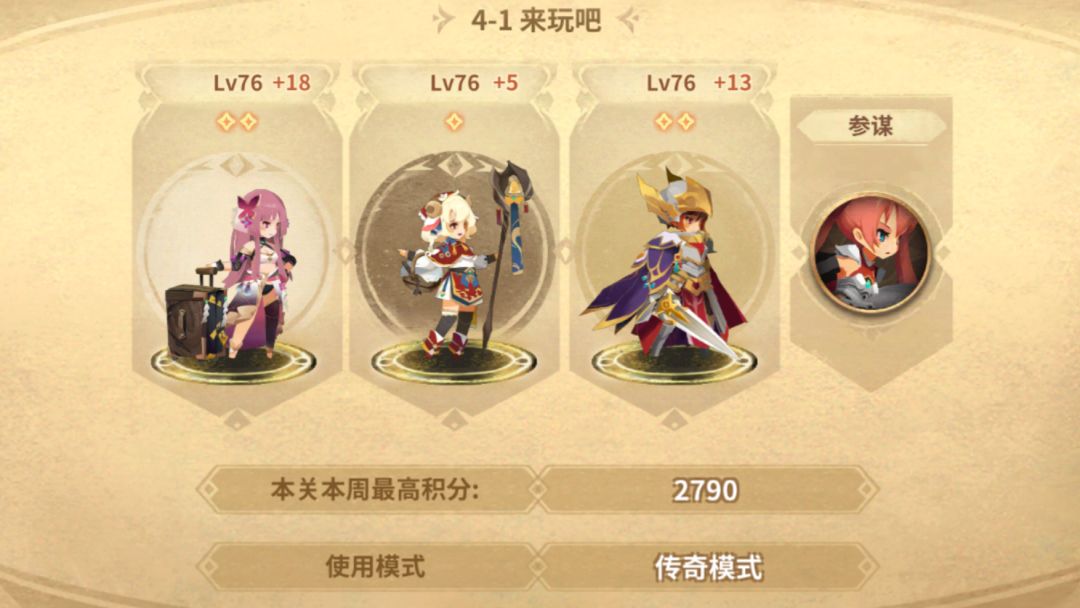Open the red-haired 参谋 advisor portrait

click(871, 253)
